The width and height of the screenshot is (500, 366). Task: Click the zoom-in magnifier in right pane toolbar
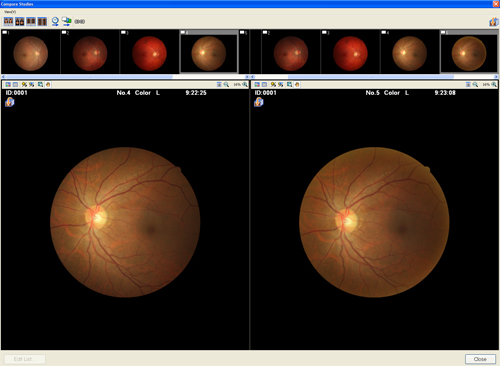[494, 85]
